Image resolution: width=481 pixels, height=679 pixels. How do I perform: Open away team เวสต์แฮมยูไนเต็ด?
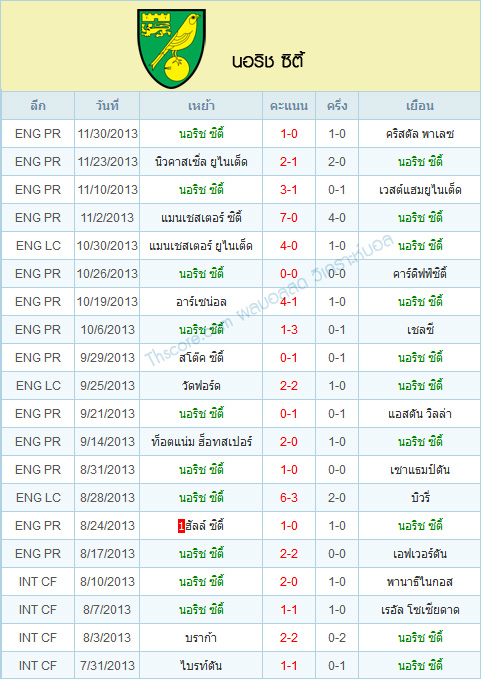(x=420, y=190)
